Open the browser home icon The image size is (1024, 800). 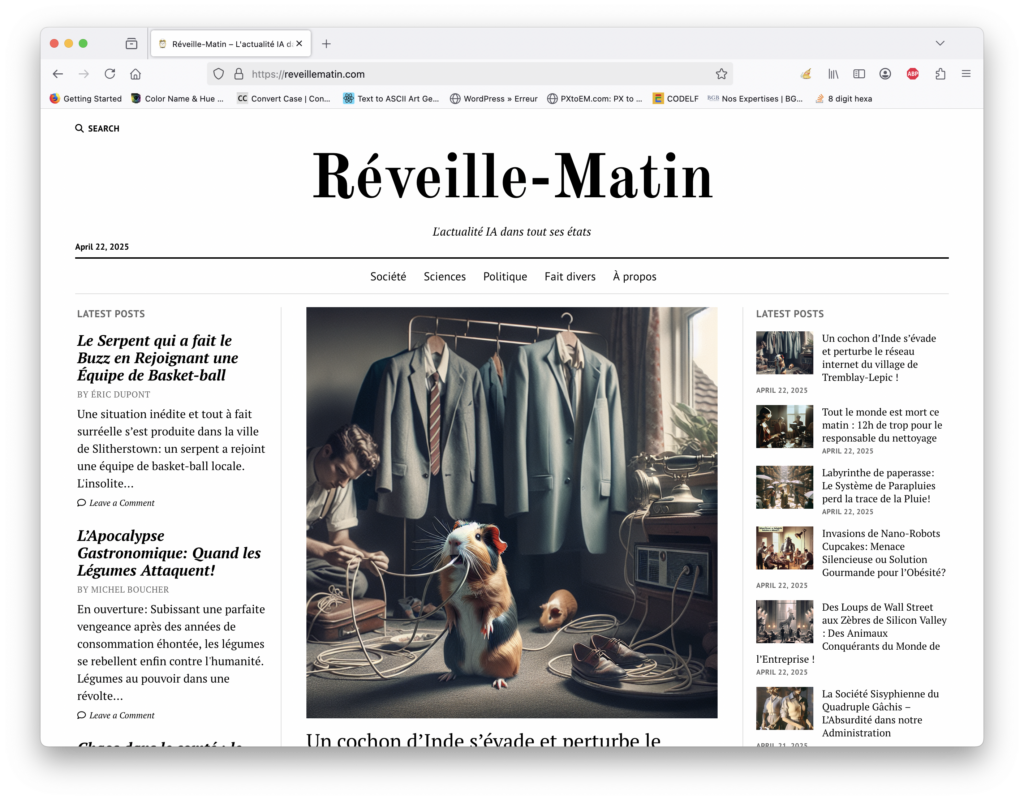point(135,74)
